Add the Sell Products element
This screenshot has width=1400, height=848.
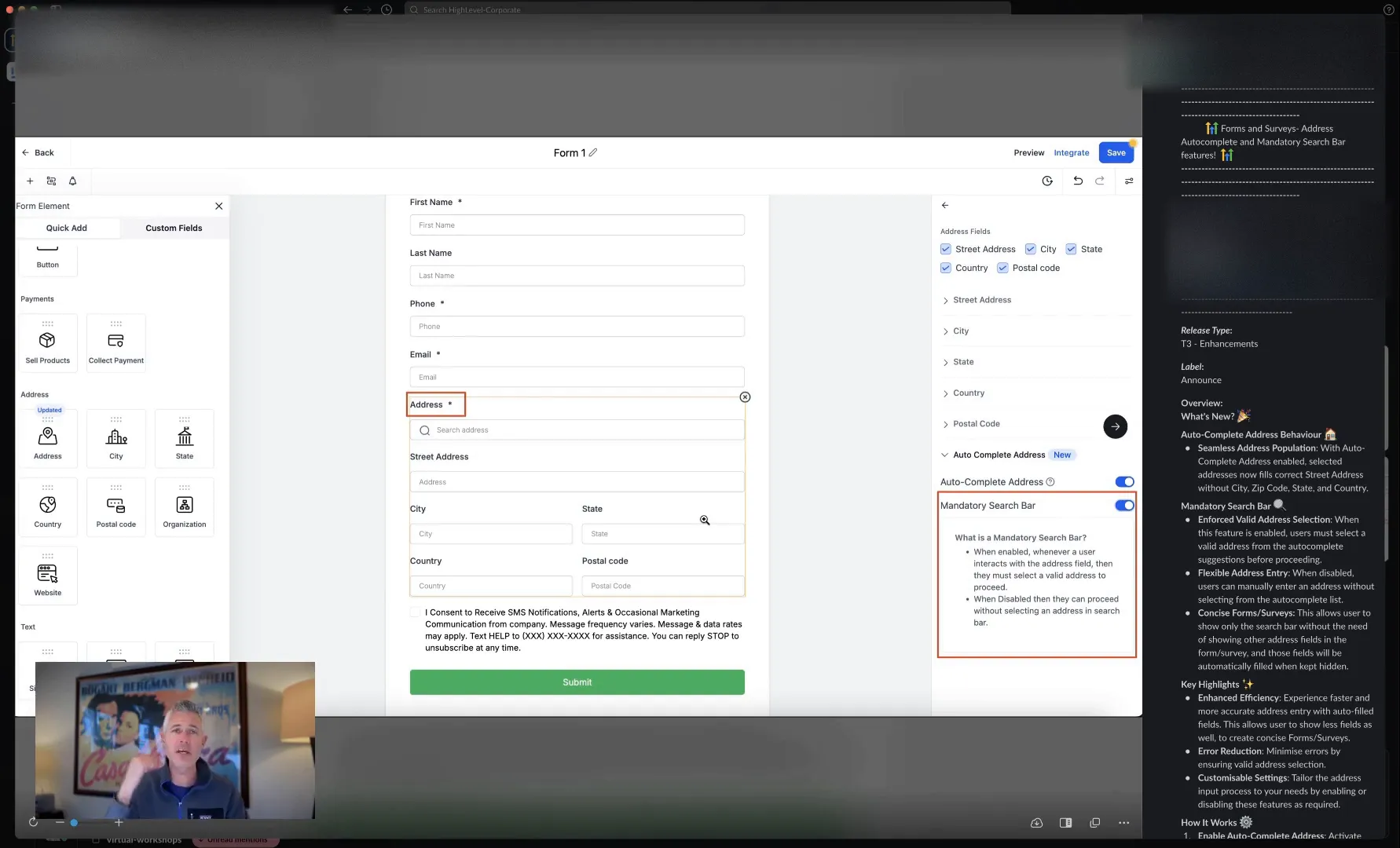click(48, 343)
